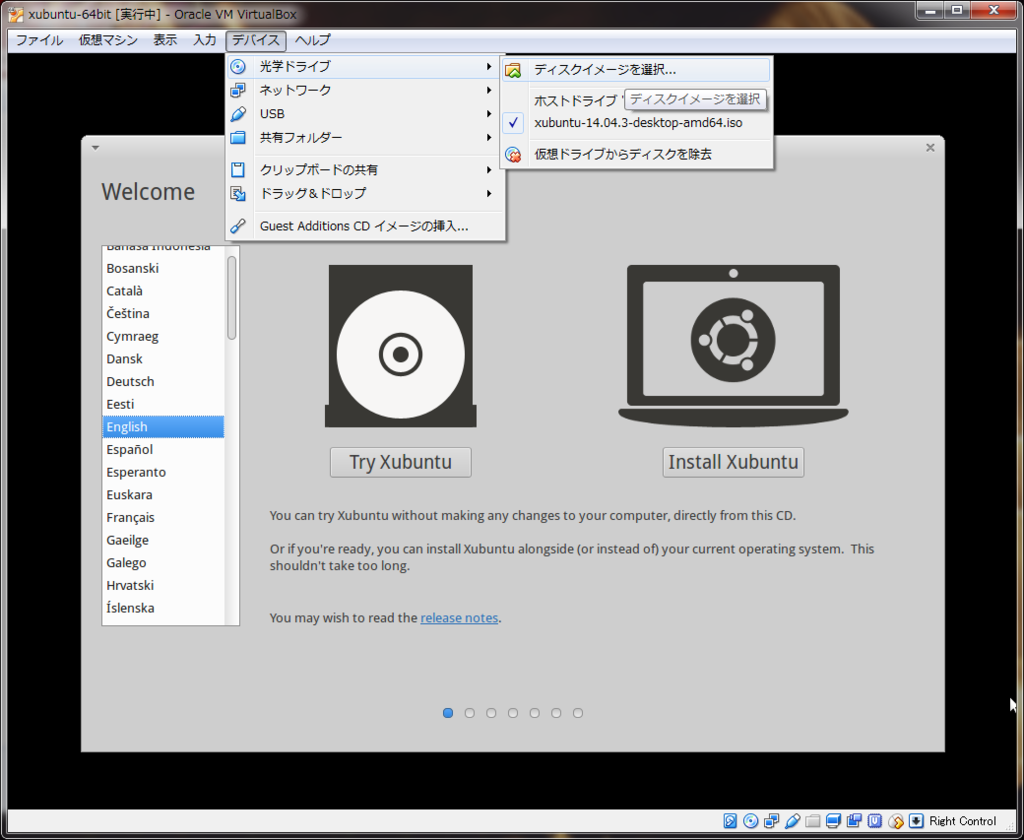Select Čeština in the language list
This screenshot has width=1024, height=840.
click(x=163, y=314)
